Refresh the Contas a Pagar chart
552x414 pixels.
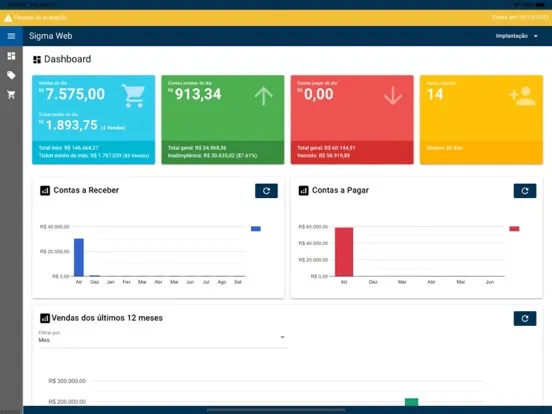pos(525,191)
